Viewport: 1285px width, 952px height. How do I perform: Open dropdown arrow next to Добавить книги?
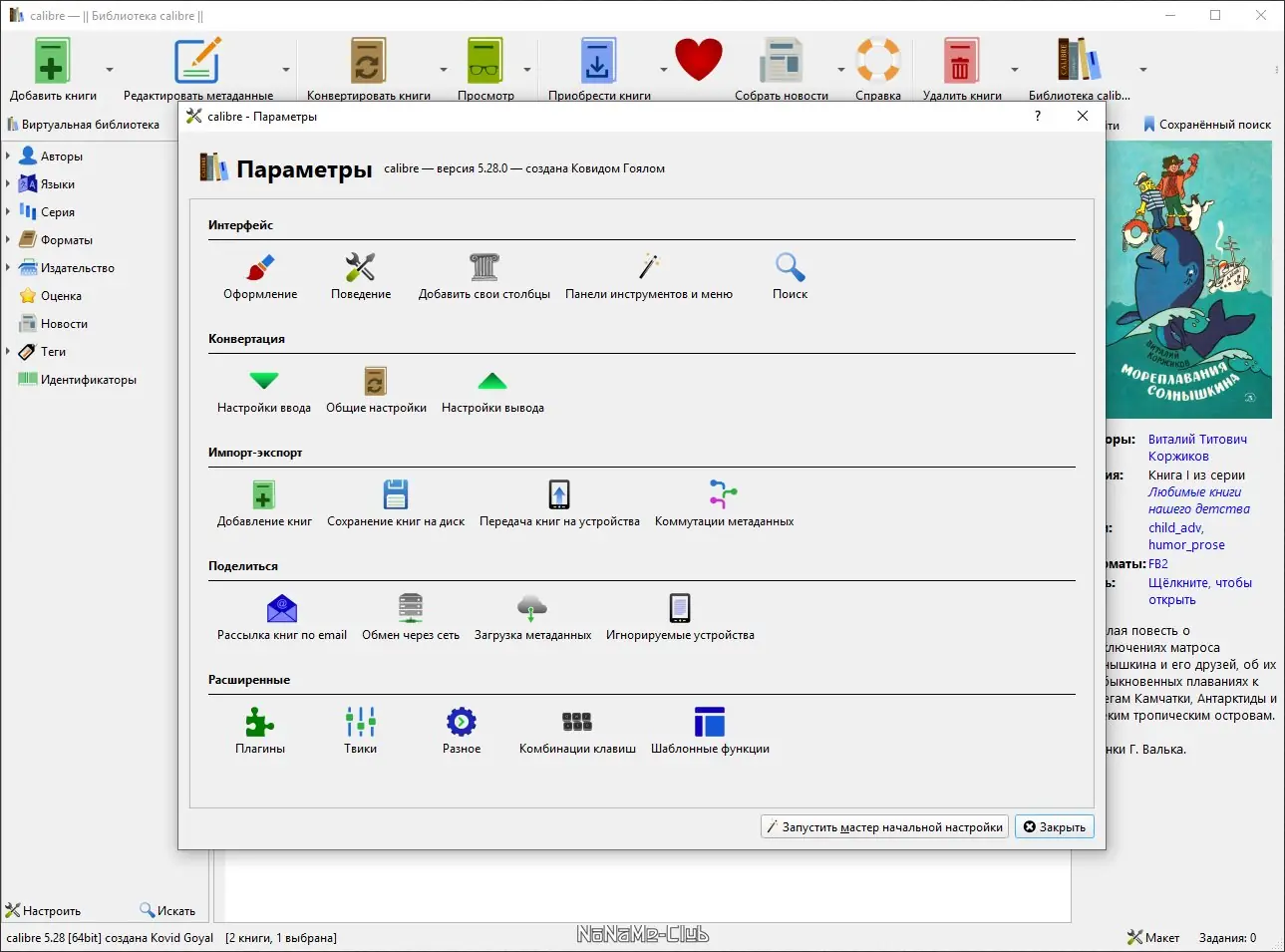coord(110,70)
